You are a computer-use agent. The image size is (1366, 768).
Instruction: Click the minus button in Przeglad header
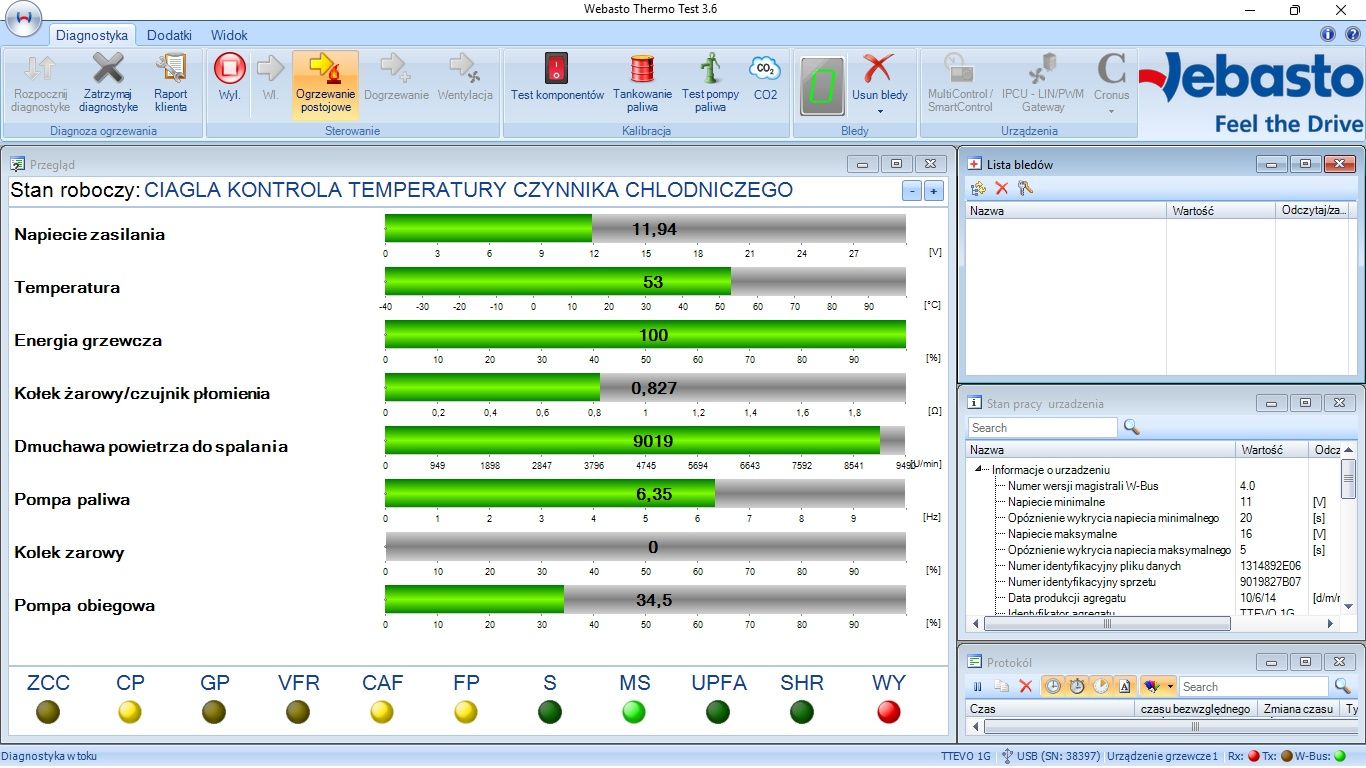pos(911,191)
